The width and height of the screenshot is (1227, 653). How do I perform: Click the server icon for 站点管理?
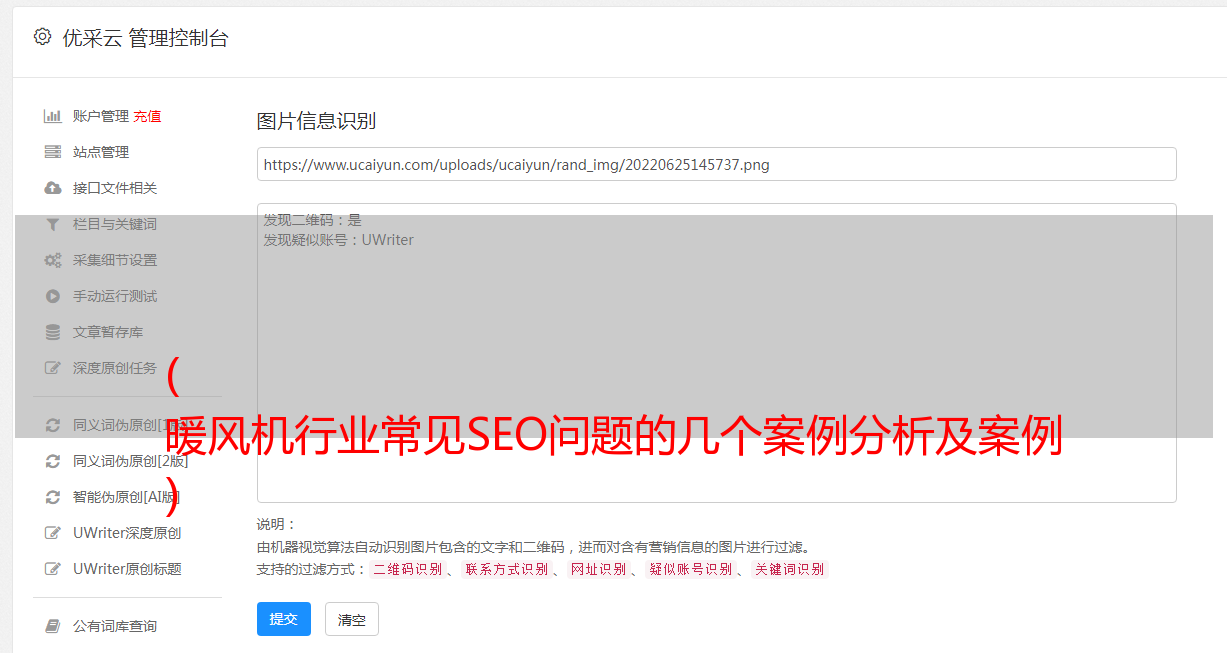[53, 152]
